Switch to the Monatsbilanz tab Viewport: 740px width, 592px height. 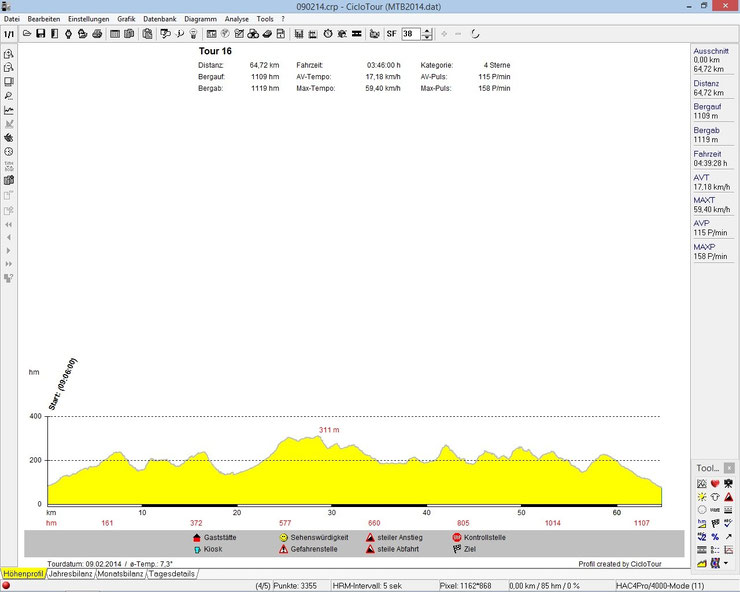(x=120, y=574)
